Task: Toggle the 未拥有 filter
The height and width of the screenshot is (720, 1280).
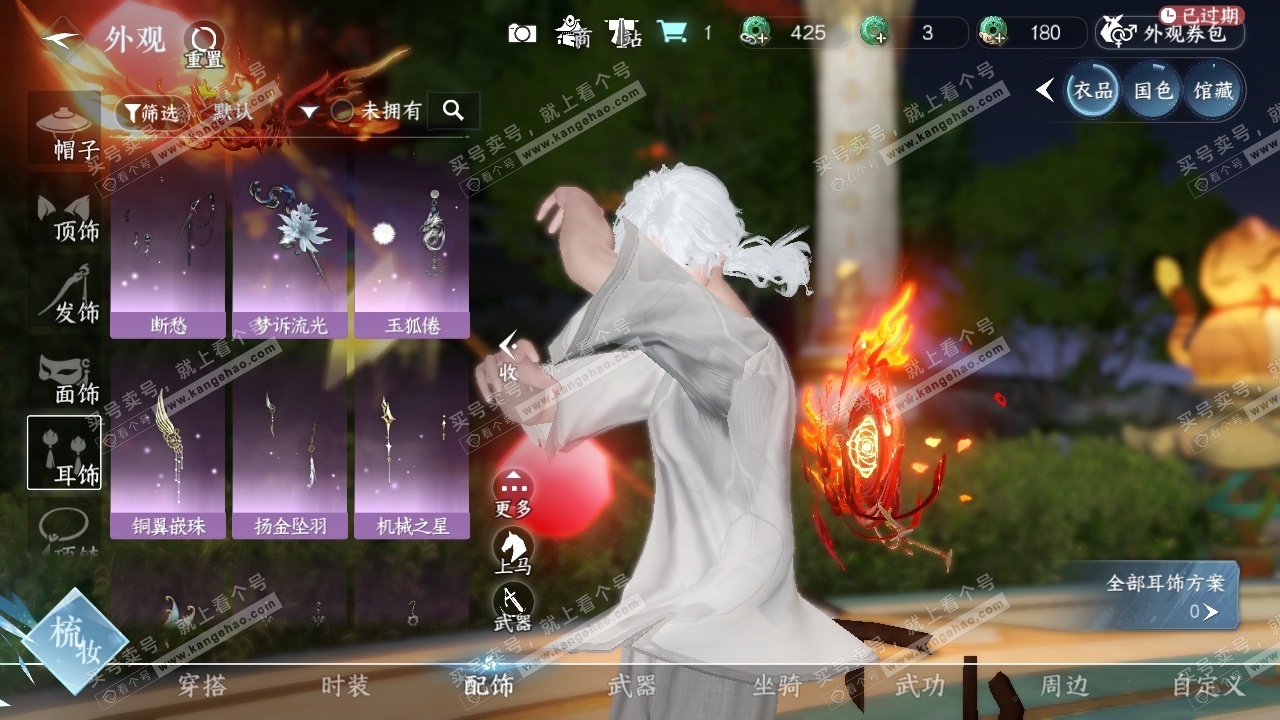Action: coord(376,111)
